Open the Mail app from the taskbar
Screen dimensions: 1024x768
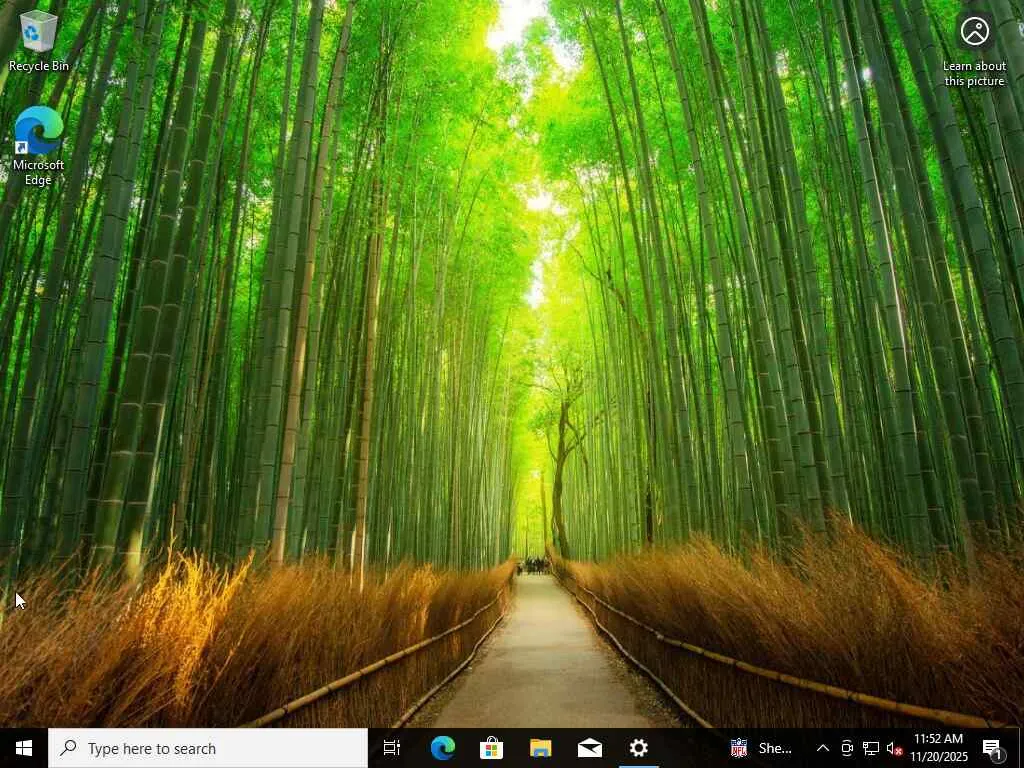coord(590,748)
